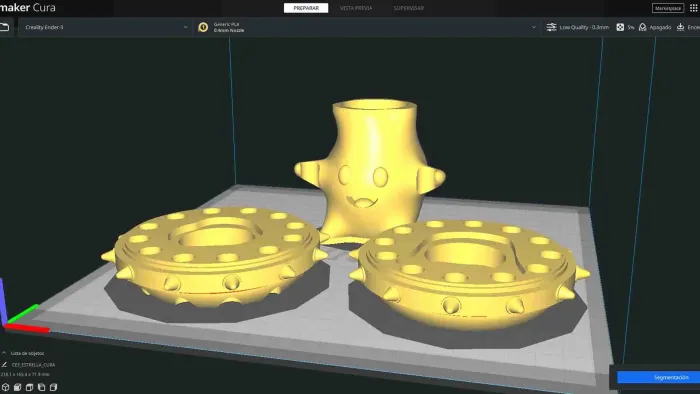Open the file folder icon
Screen dimensions: 700x394
click(4, 27)
